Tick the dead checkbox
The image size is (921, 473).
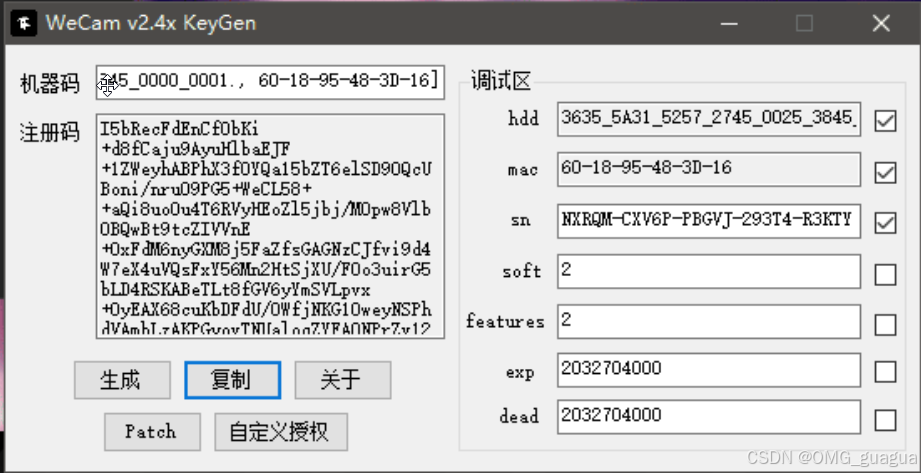(x=885, y=420)
